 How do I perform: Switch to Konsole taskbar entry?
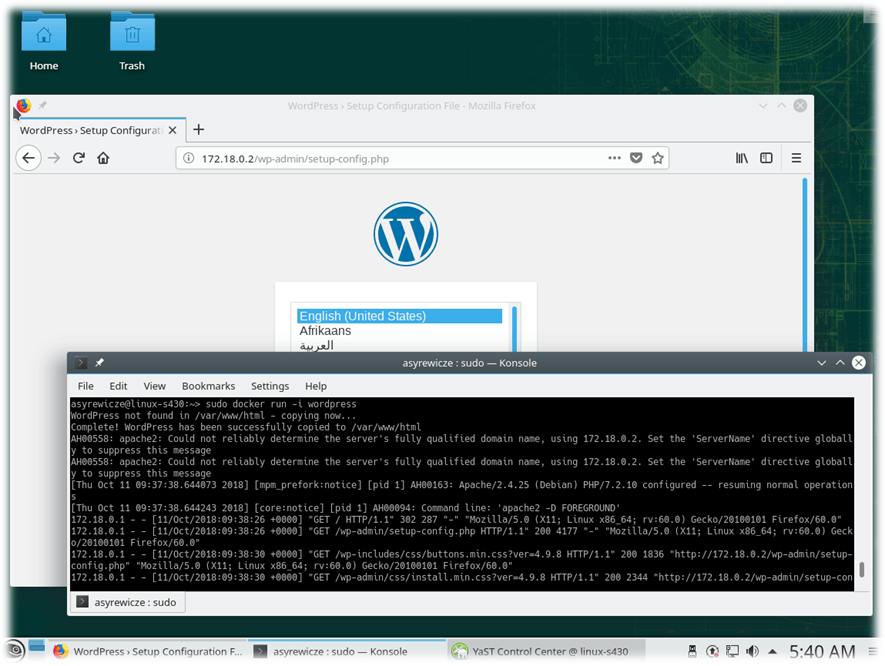(x=348, y=651)
